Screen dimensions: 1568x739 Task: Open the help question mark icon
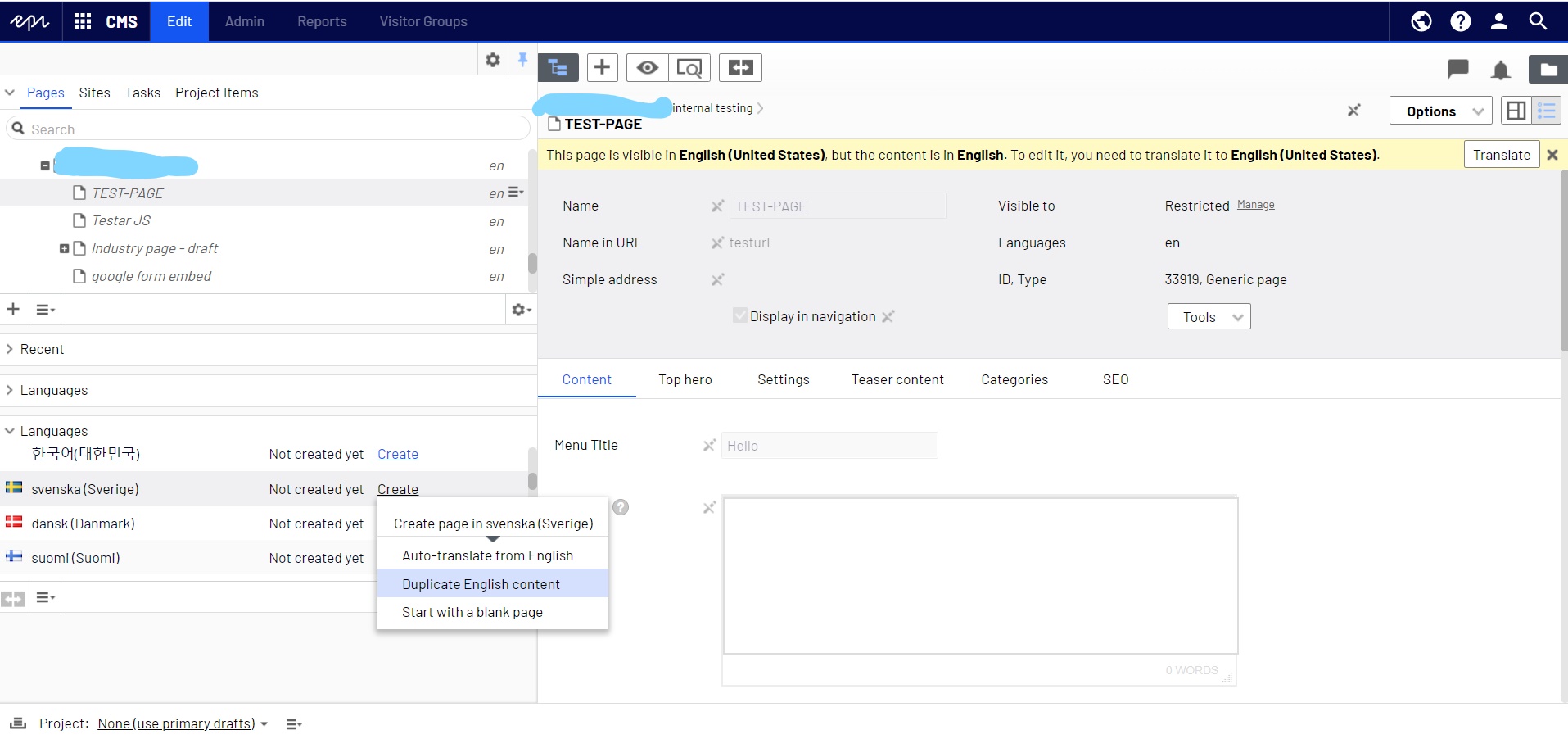click(1460, 21)
